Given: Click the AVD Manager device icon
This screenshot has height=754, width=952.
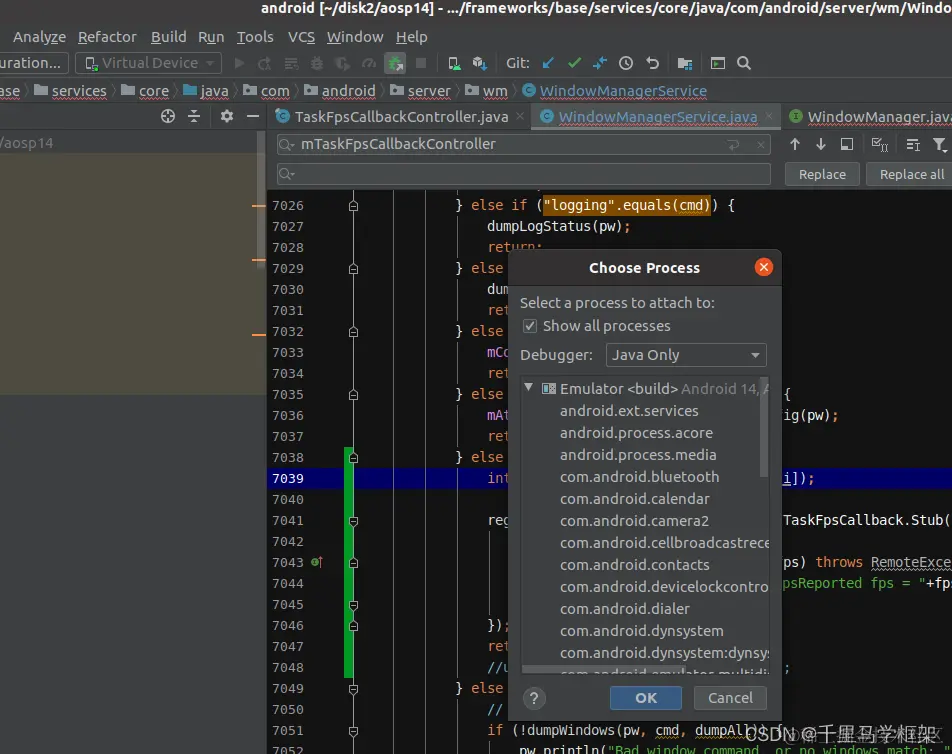Looking at the screenshot, I should pos(454,63).
